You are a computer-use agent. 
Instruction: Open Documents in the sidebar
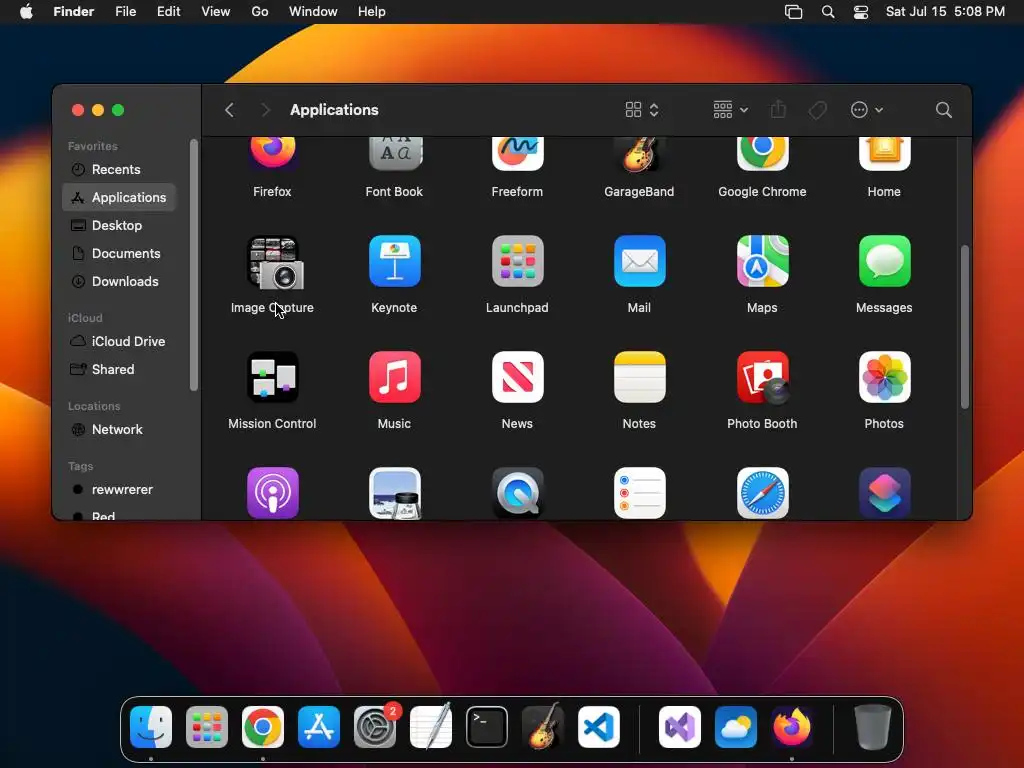120,253
